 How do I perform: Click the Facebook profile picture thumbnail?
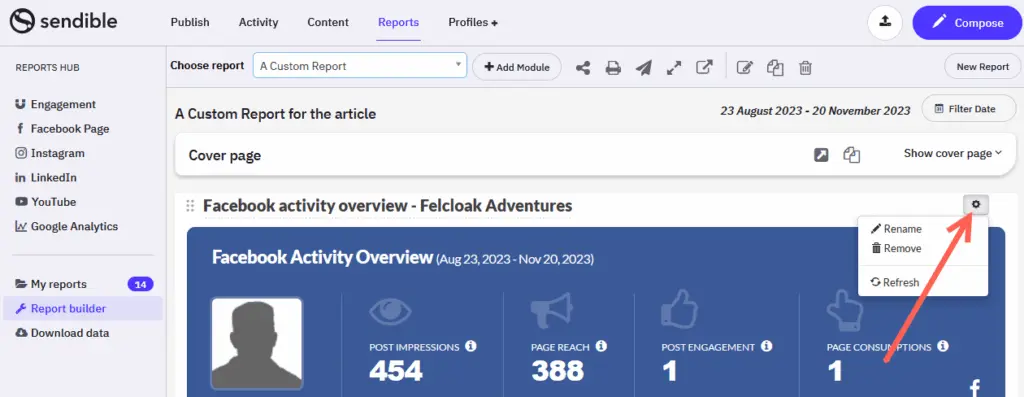click(257, 343)
